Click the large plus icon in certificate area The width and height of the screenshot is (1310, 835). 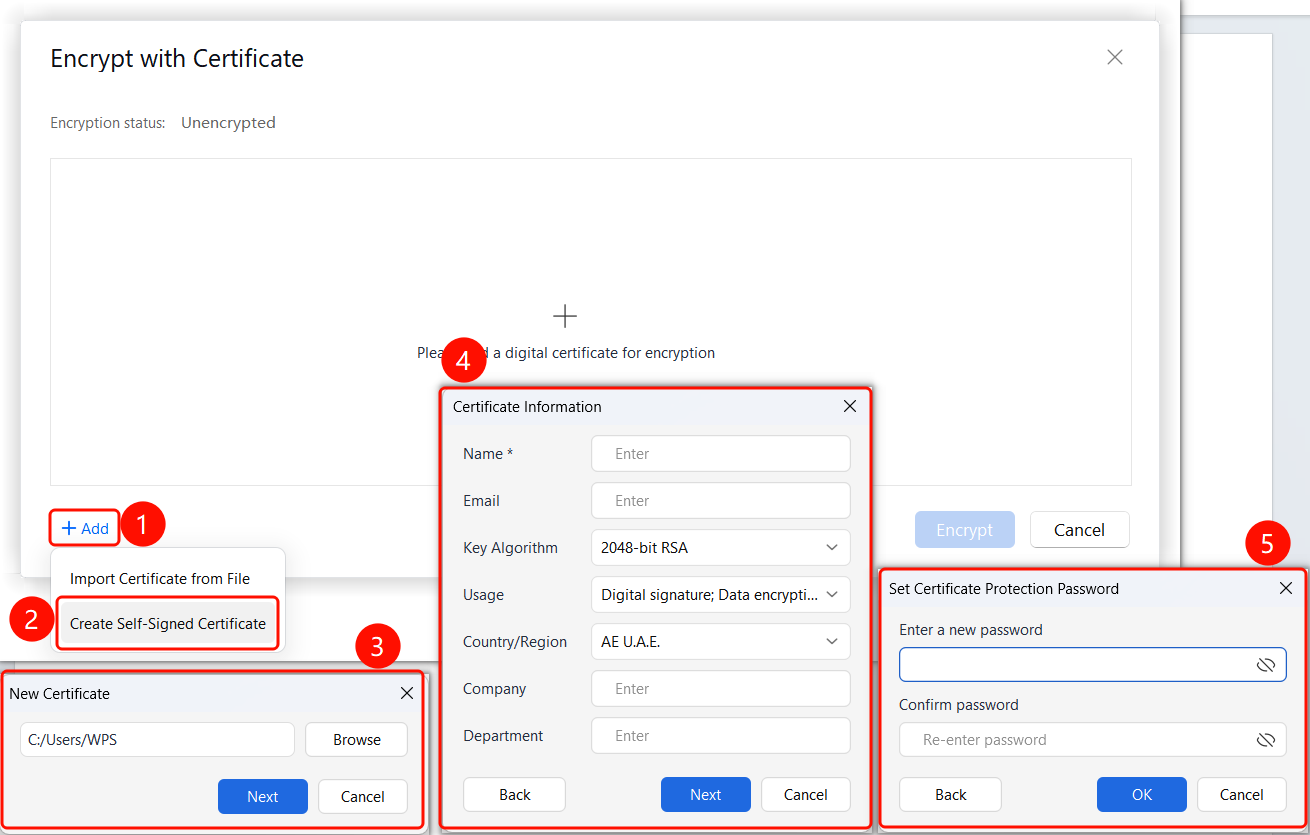pos(565,317)
